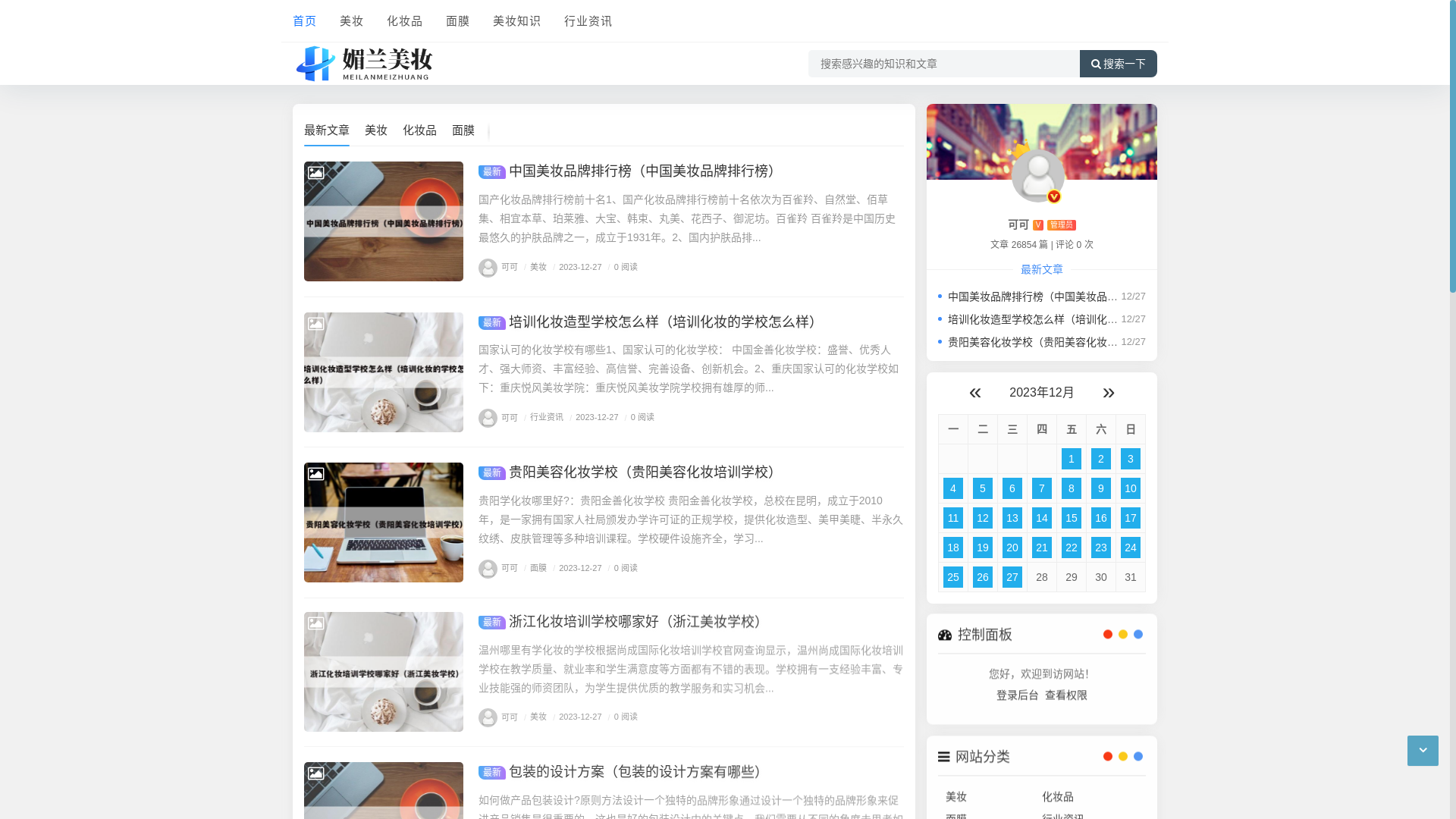Click the dashboard icon beside 控制面板
Image resolution: width=1456 pixels, height=819 pixels.
pyautogui.click(x=945, y=635)
